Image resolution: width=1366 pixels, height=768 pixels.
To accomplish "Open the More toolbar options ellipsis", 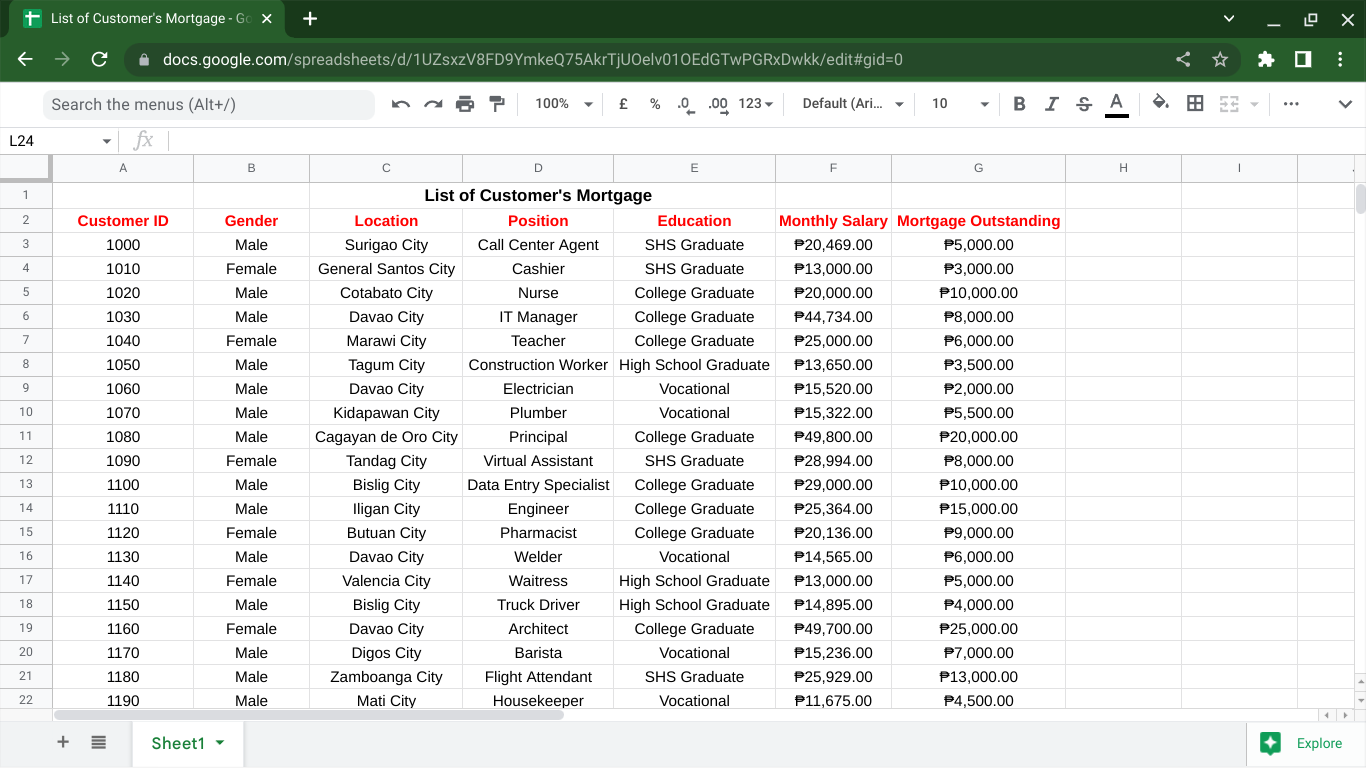I will click(x=1291, y=104).
